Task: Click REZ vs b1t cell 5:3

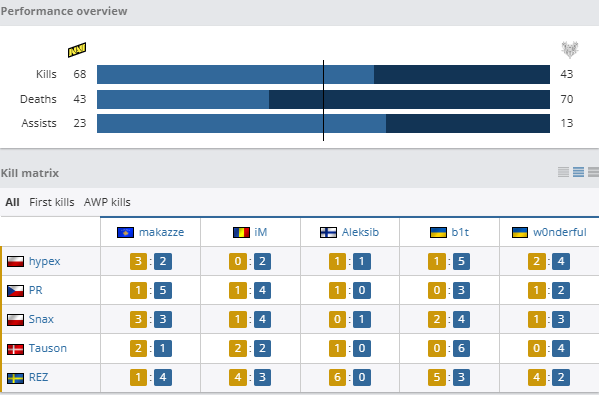Action: [x=449, y=377]
